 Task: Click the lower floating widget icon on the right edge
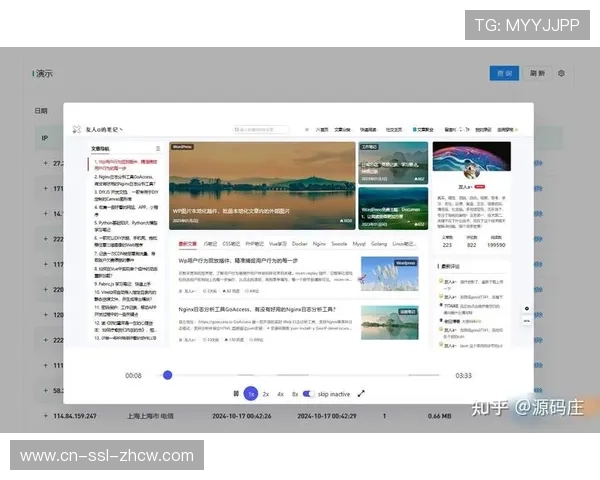coord(527,321)
